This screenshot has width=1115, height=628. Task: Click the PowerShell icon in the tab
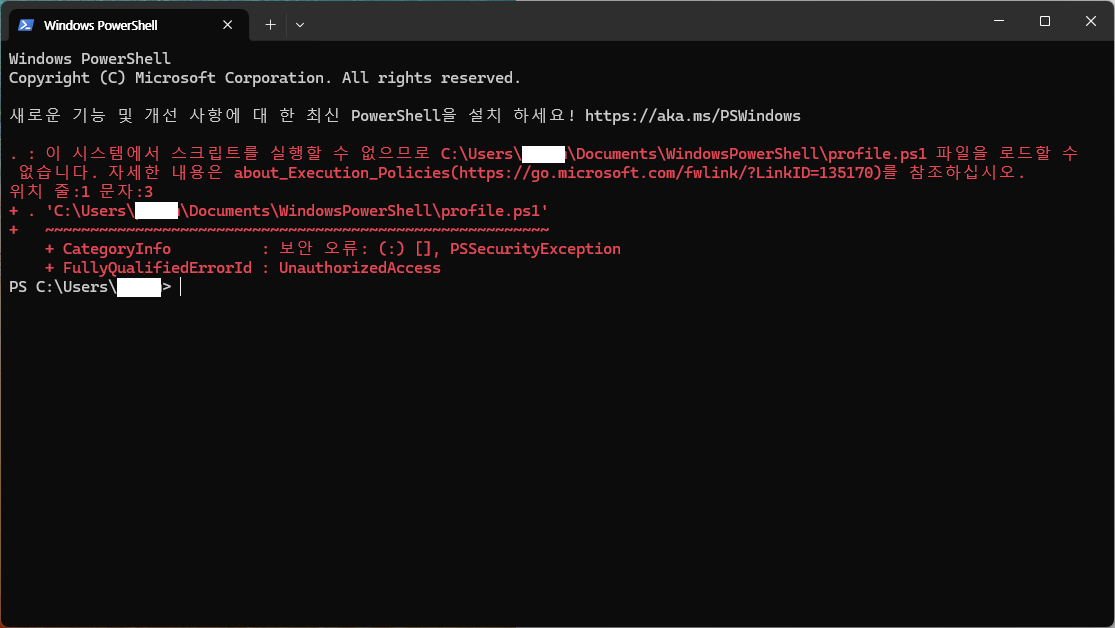(26, 25)
